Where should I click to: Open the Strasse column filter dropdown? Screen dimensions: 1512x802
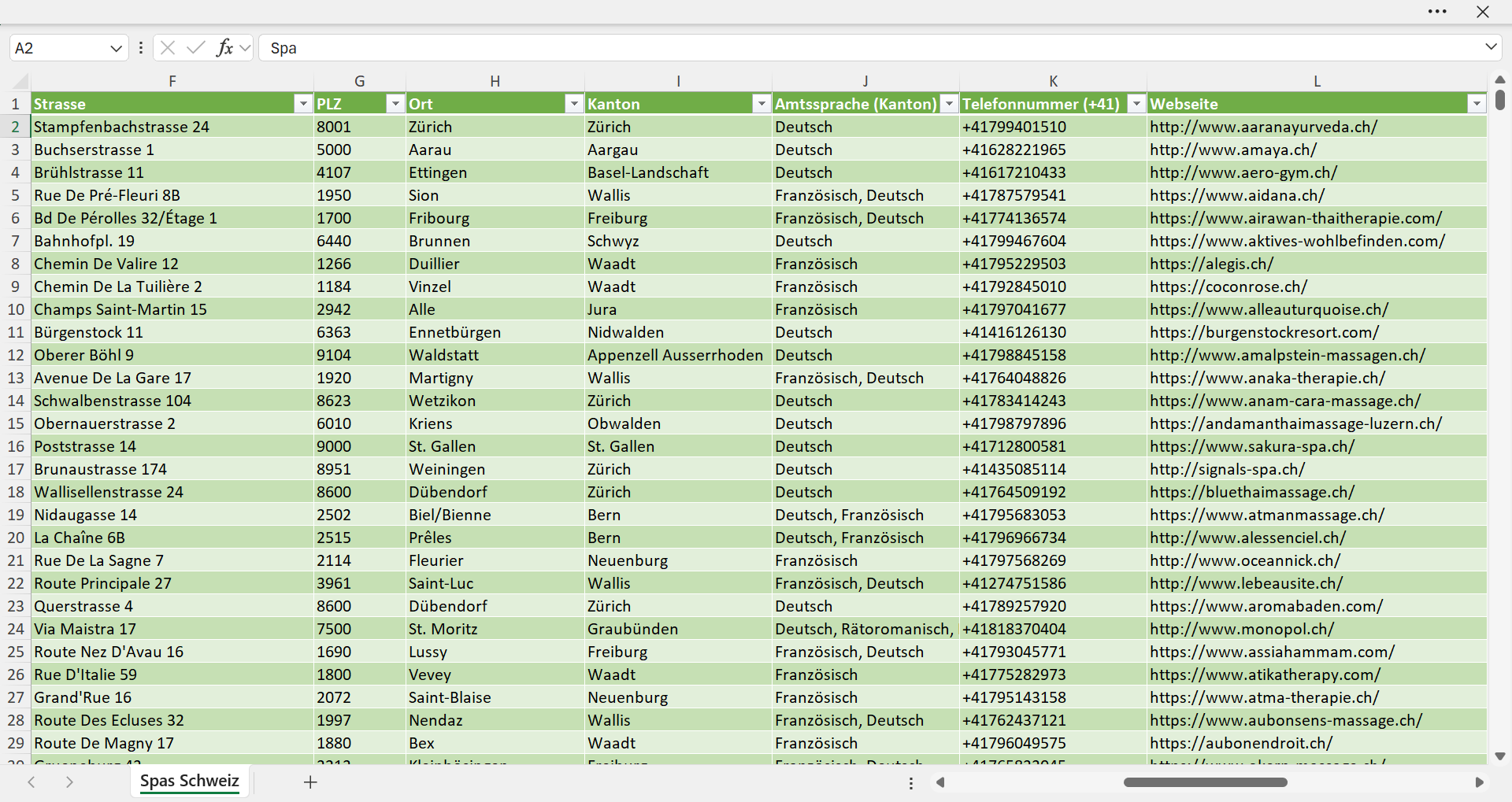[303, 104]
